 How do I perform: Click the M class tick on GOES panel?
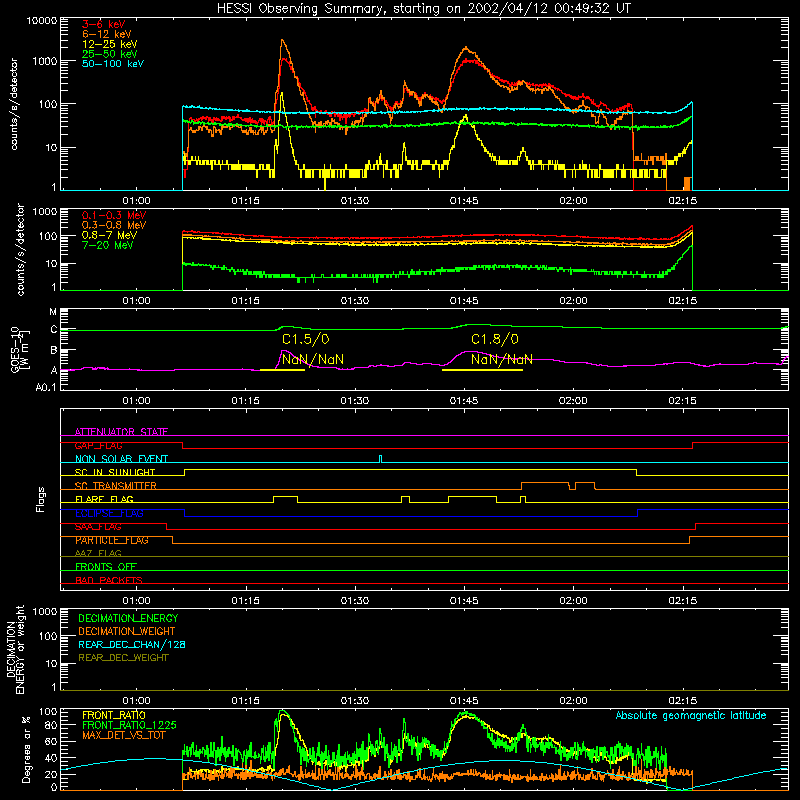53,311
